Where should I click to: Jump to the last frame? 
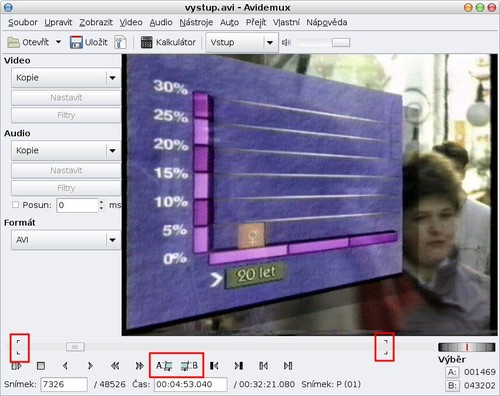pyautogui.click(x=239, y=366)
